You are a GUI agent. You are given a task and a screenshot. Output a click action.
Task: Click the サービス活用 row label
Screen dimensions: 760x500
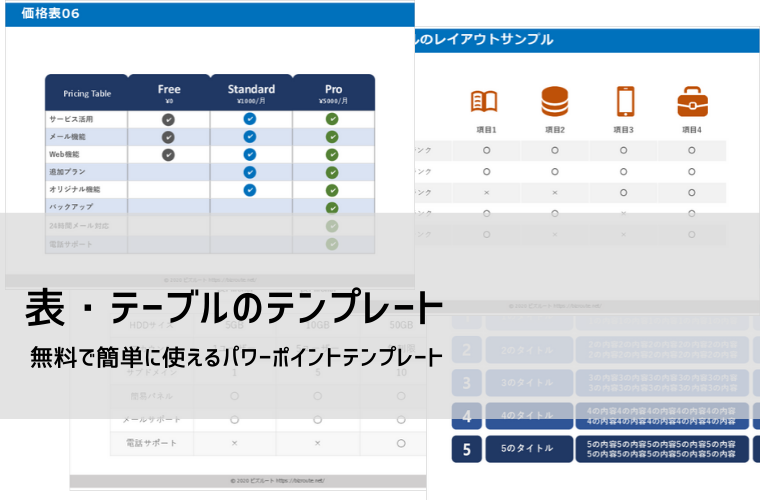[71, 119]
